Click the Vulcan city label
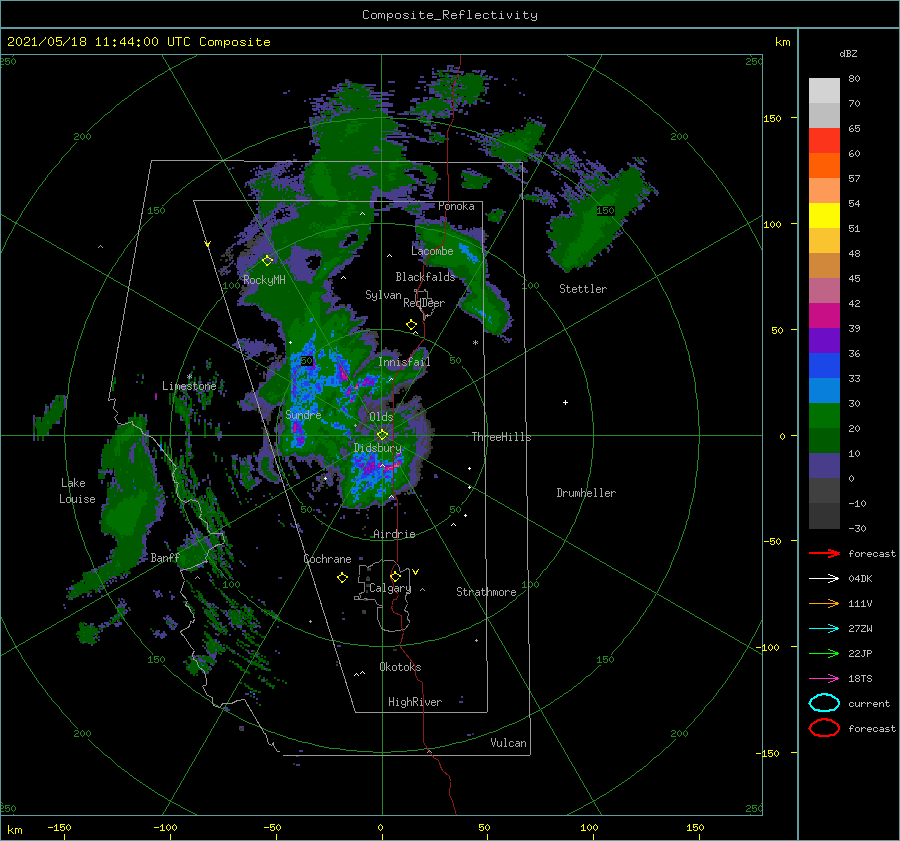This screenshot has width=900, height=841. pyautogui.click(x=509, y=743)
